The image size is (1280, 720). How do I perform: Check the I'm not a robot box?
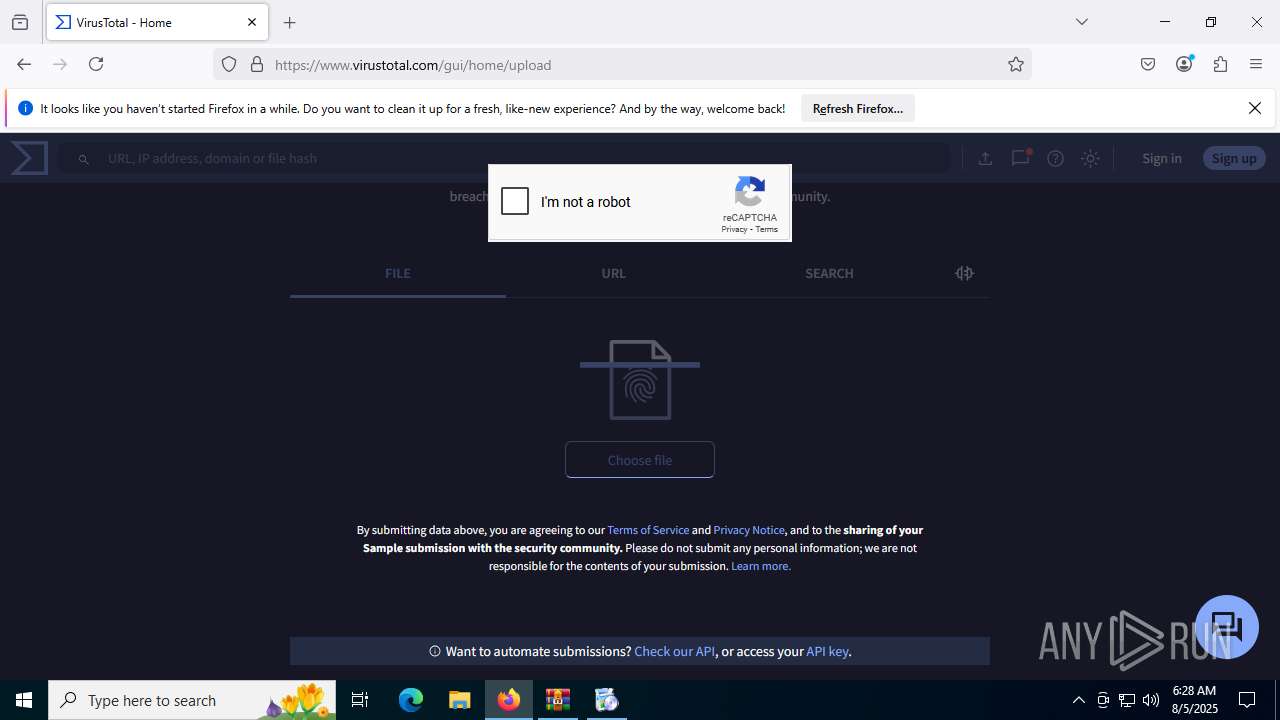coord(515,201)
